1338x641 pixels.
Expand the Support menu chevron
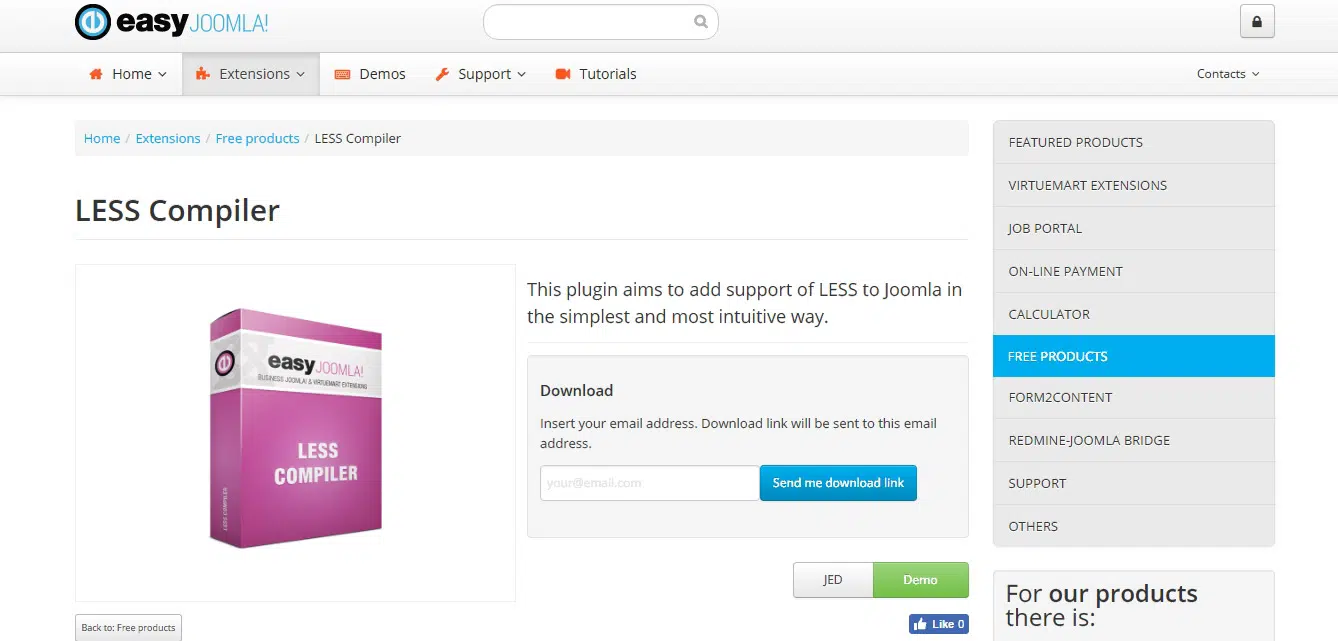click(522, 75)
